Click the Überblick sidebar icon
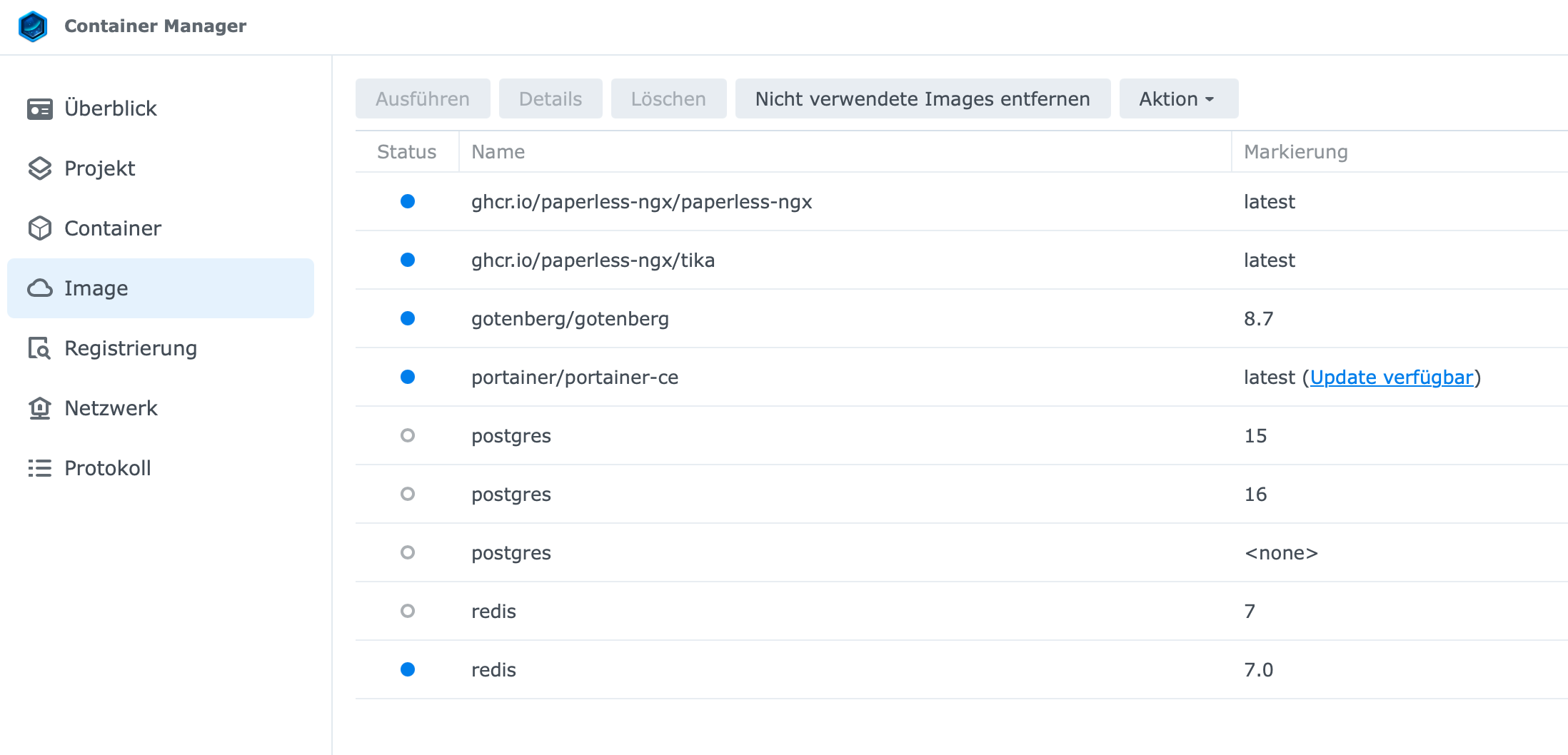1568x755 pixels. click(40, 109)
